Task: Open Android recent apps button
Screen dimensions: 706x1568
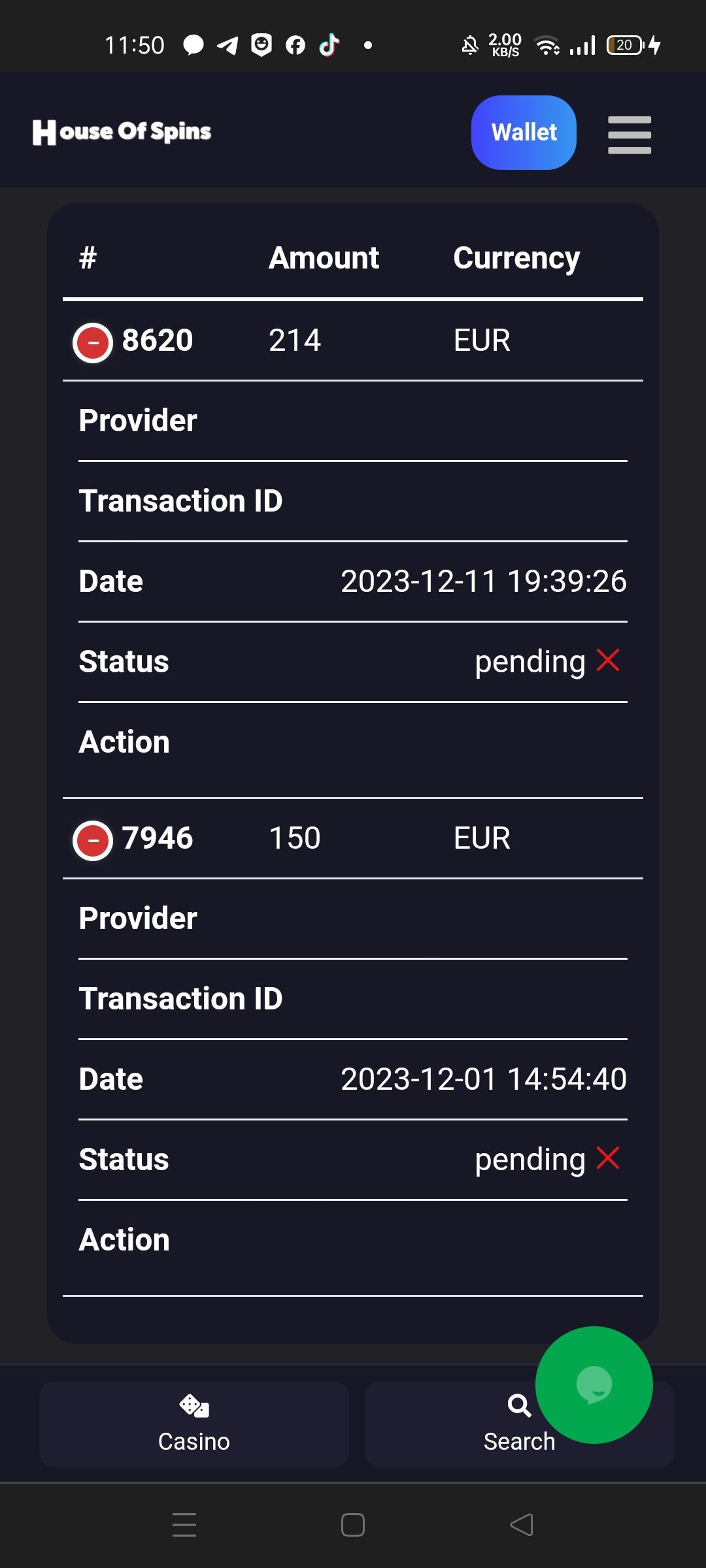Action: [184, 1525]
